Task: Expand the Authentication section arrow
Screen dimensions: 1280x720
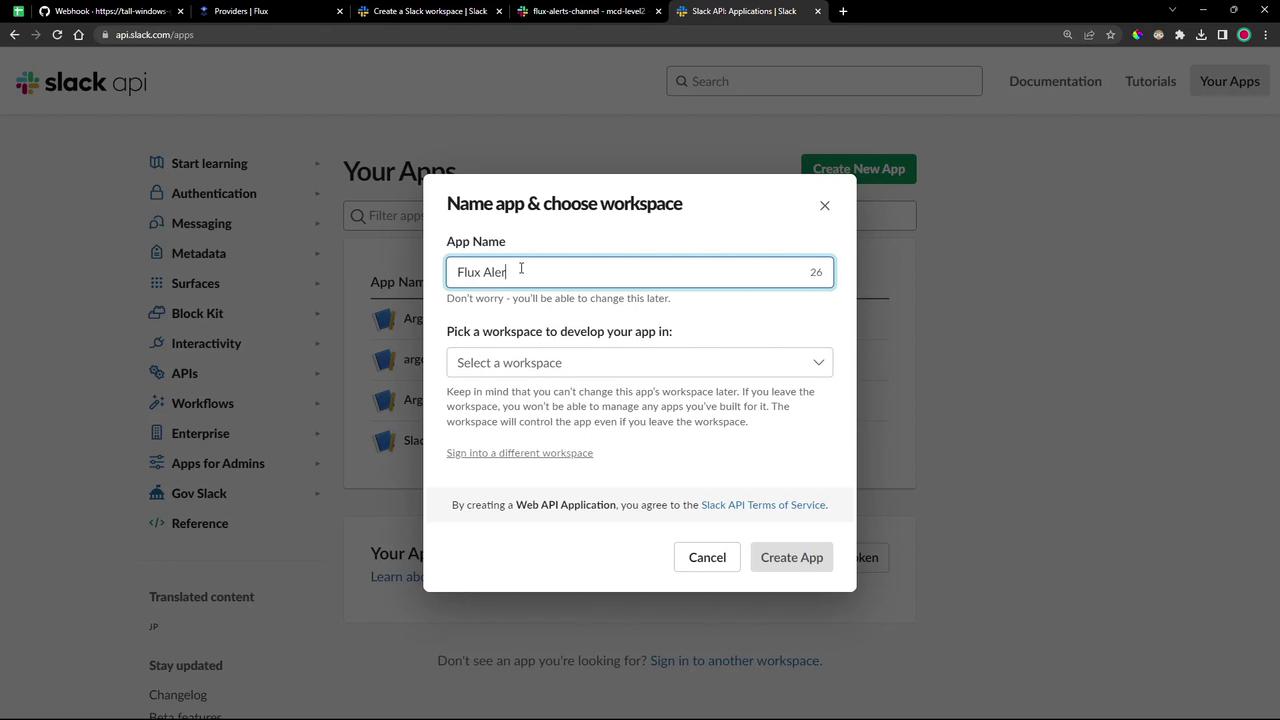Action: click(318, 193)
